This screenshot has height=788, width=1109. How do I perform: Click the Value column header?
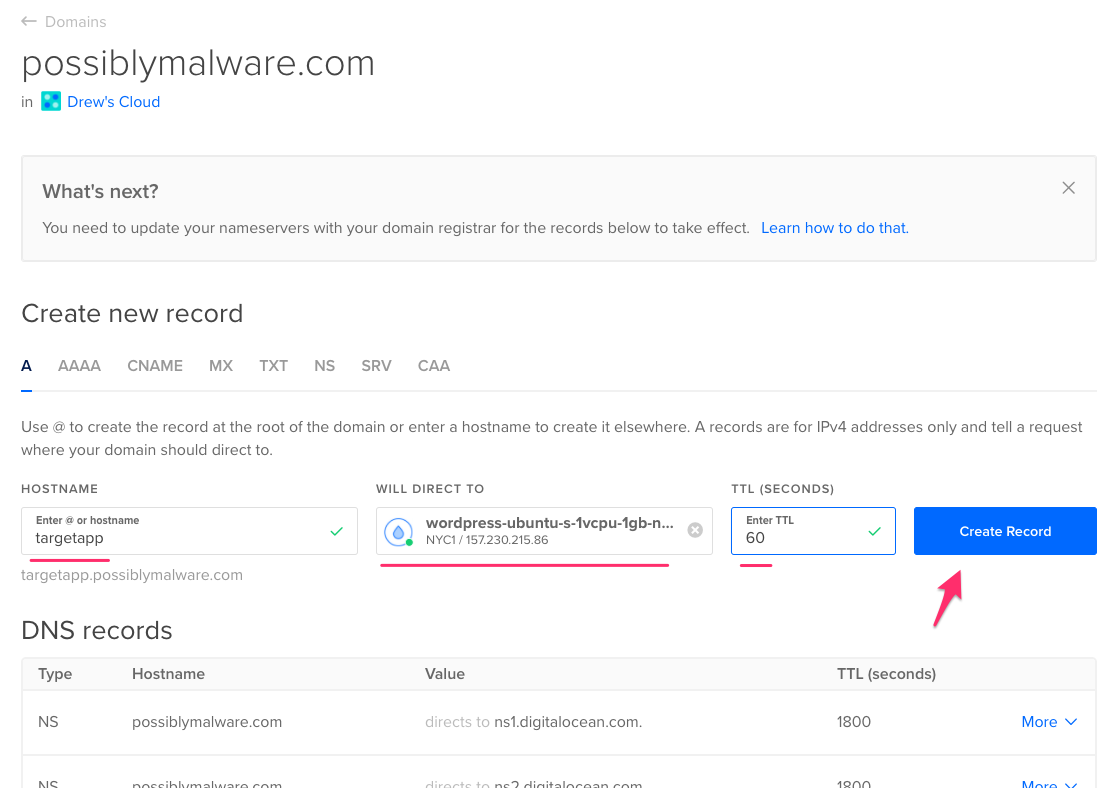445,673
